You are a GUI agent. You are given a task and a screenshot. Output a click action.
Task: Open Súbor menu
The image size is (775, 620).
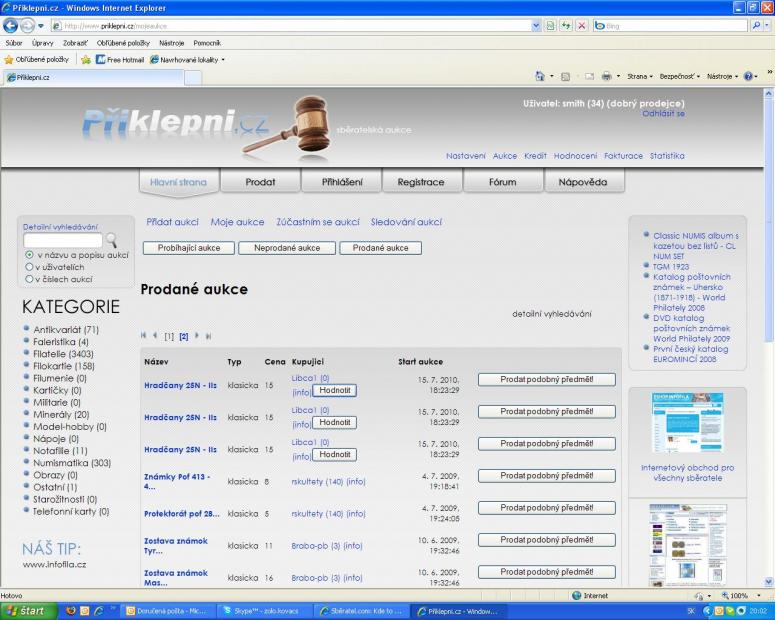(x=14, y=43)
